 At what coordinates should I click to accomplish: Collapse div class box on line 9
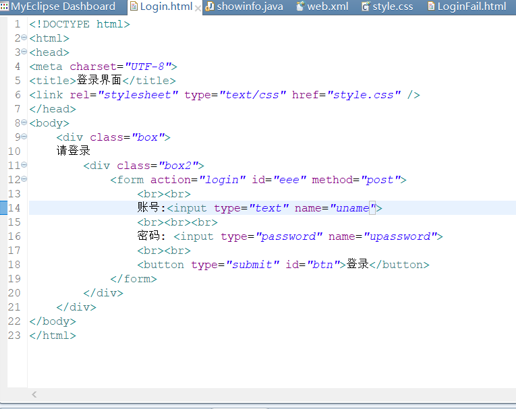tap(24, 136)
